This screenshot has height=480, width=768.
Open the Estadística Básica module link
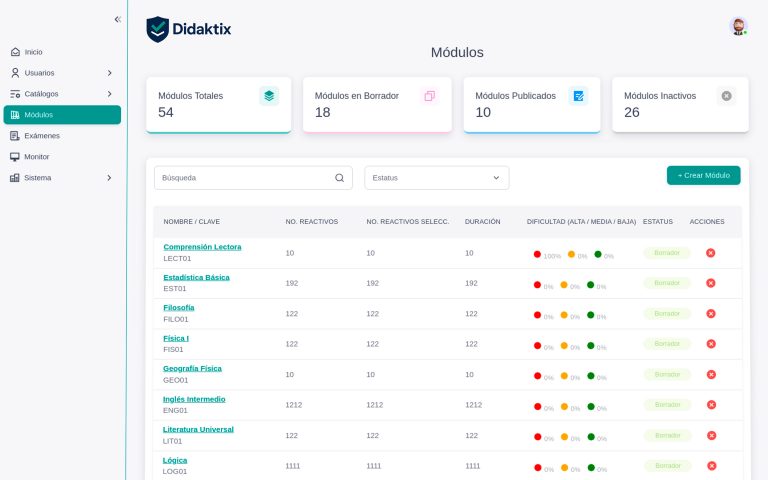(x=196, y=277)
